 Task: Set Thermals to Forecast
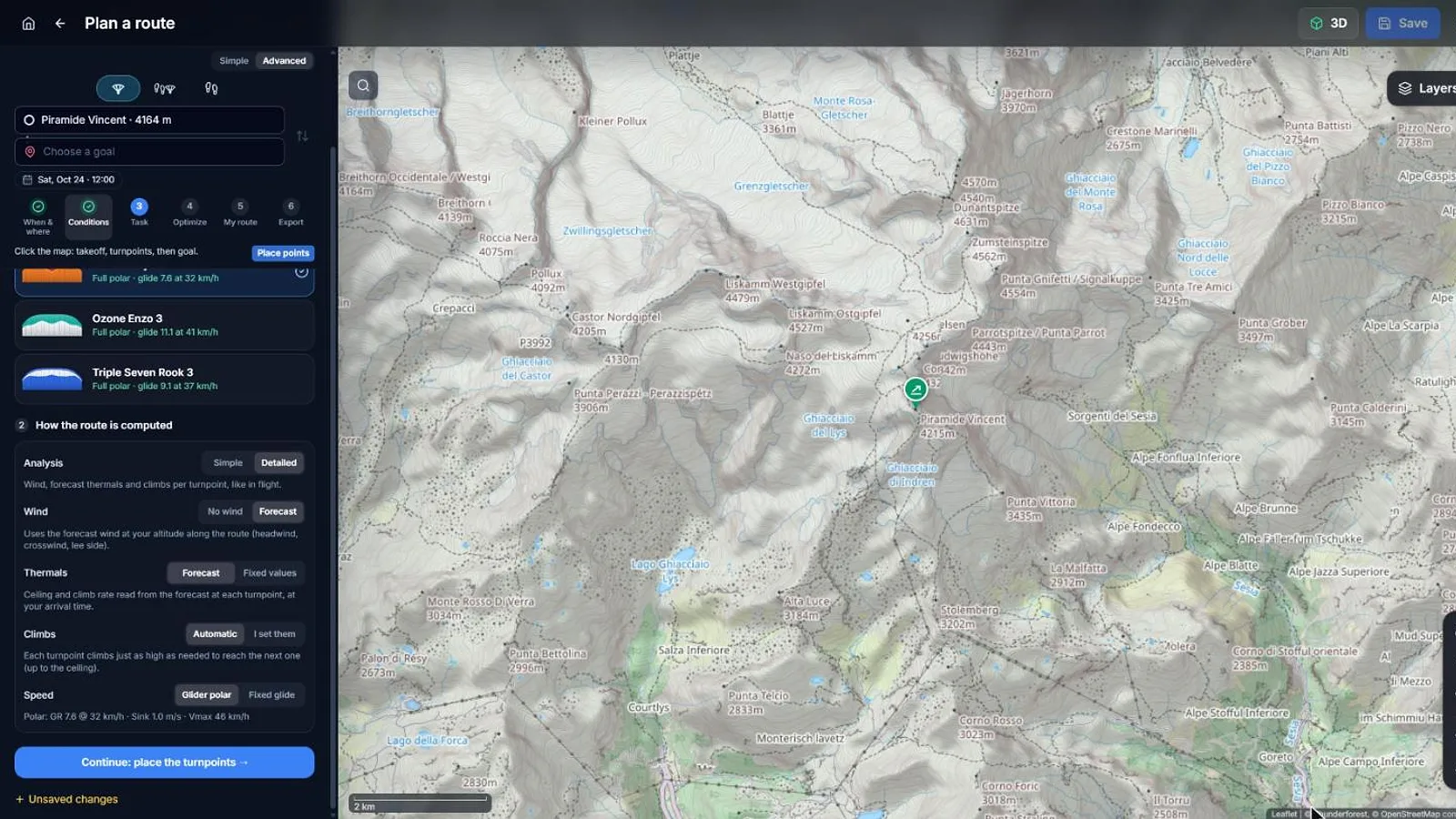pyautogui.click(x=200, y=573)
